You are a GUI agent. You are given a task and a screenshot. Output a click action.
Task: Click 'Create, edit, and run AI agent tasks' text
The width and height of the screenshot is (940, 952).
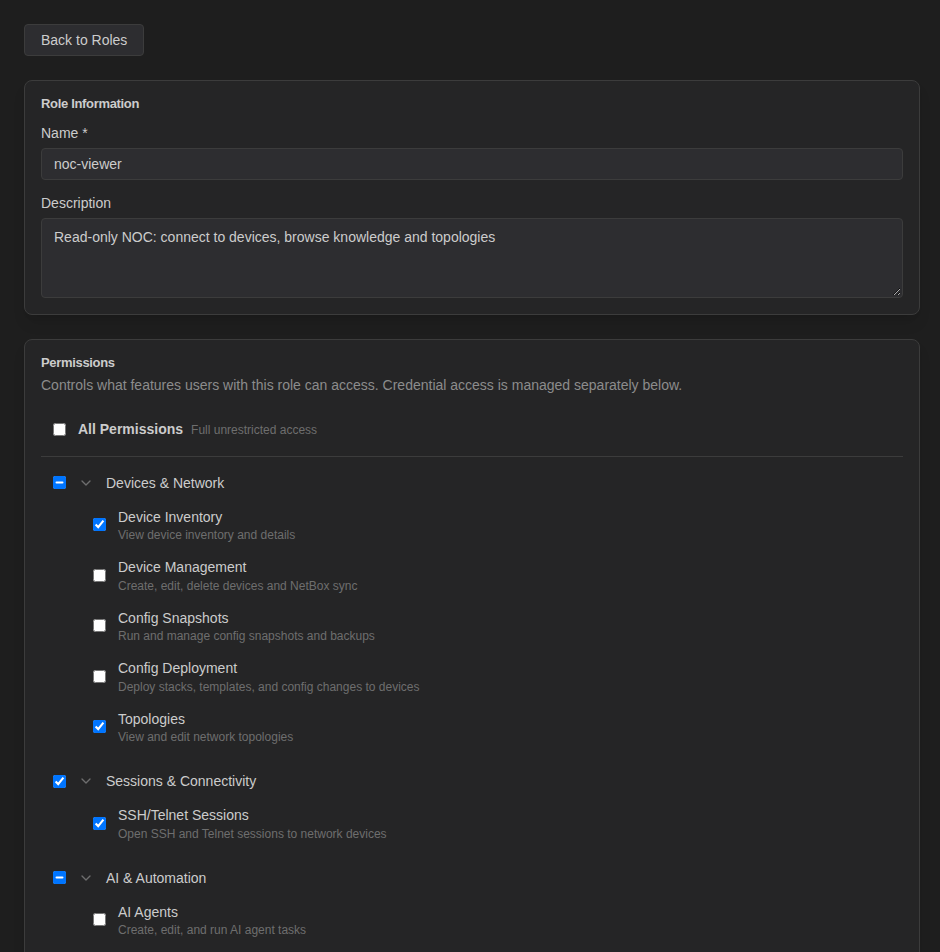point(212,930)
